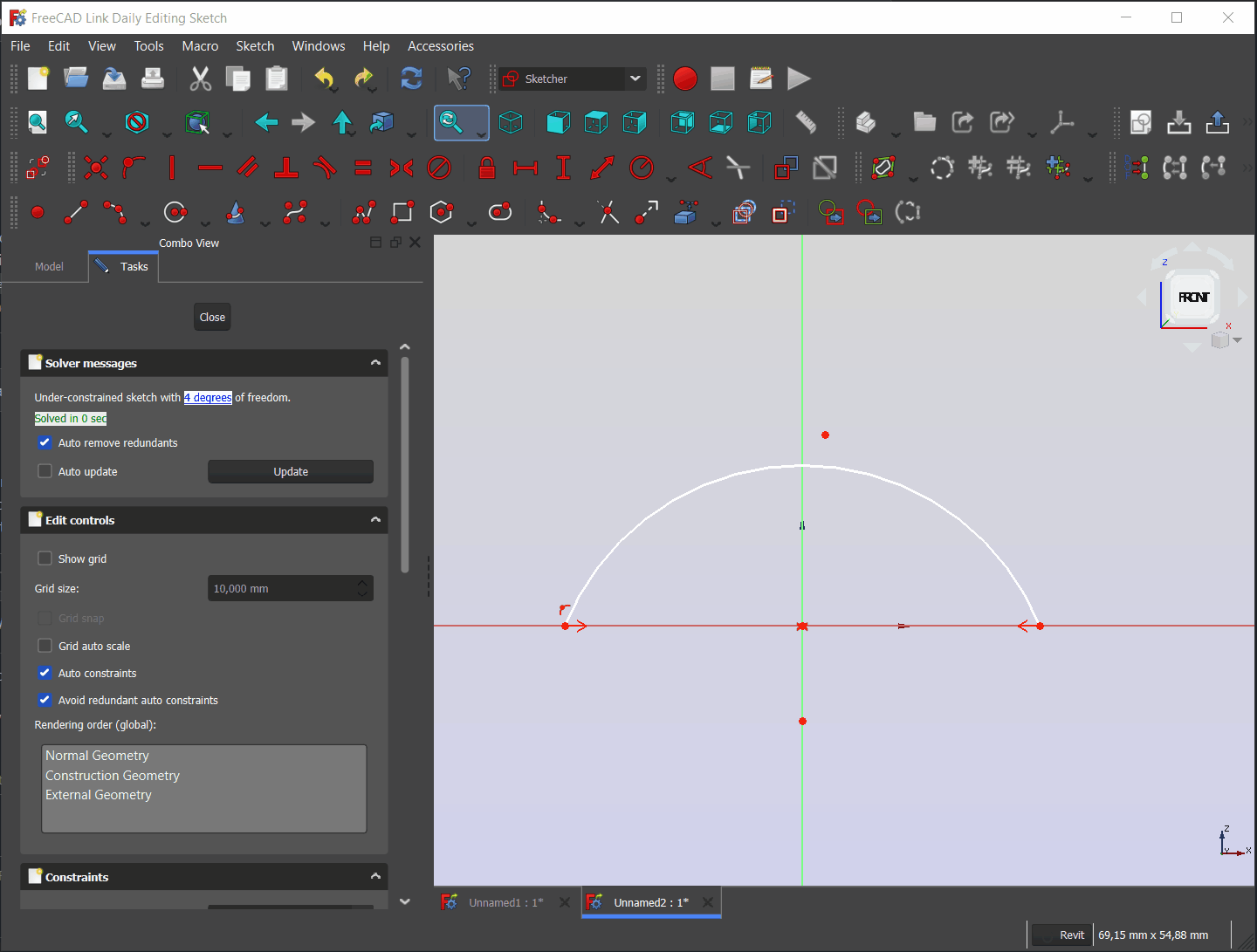
Task: Click the Close button above Solver messages
Action: click(211, 316)
